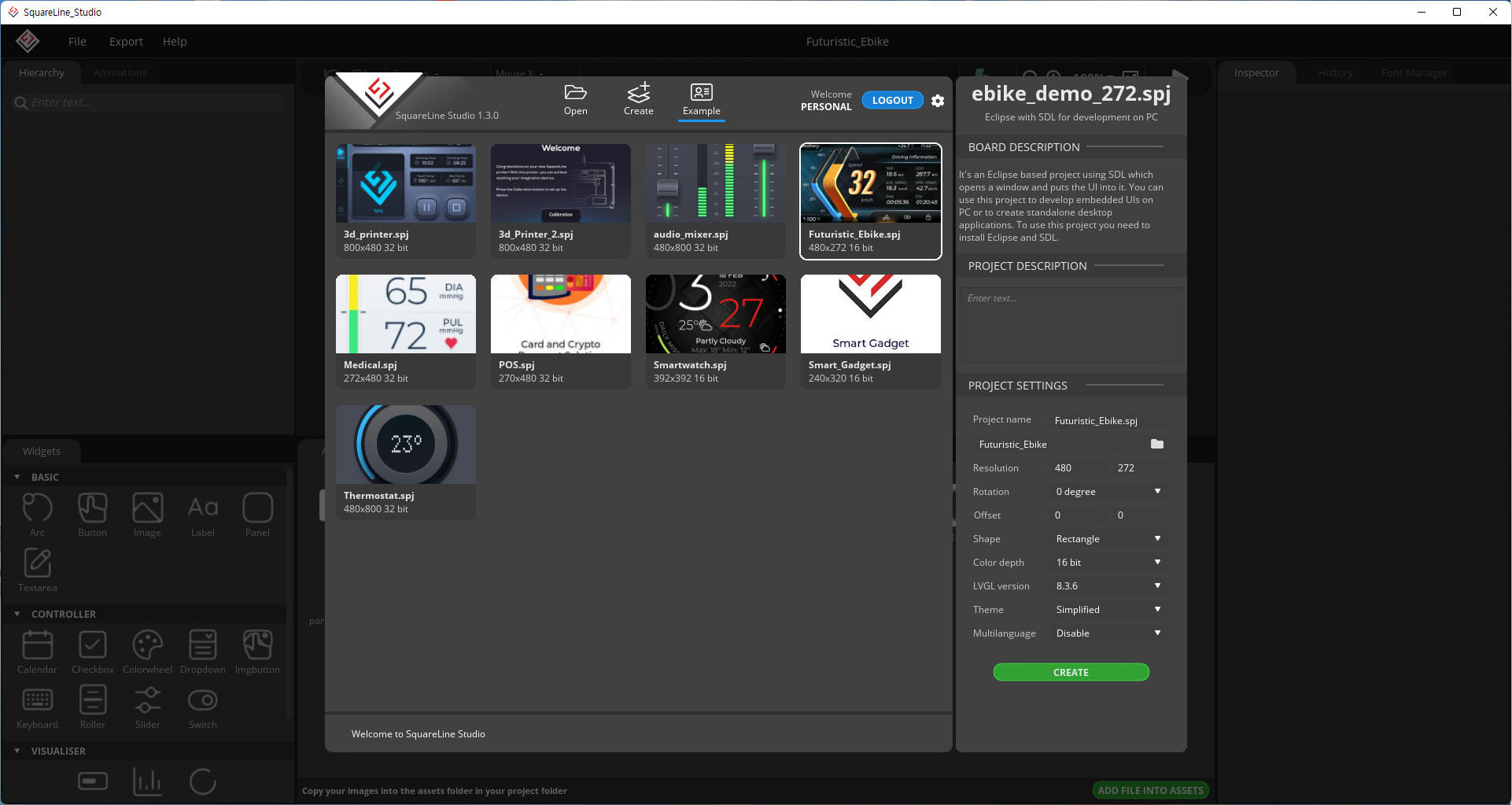Screen dimensions: 1512x805
Task: Select the Bar visualiser widget icon
Action: (x=93, y=781)
